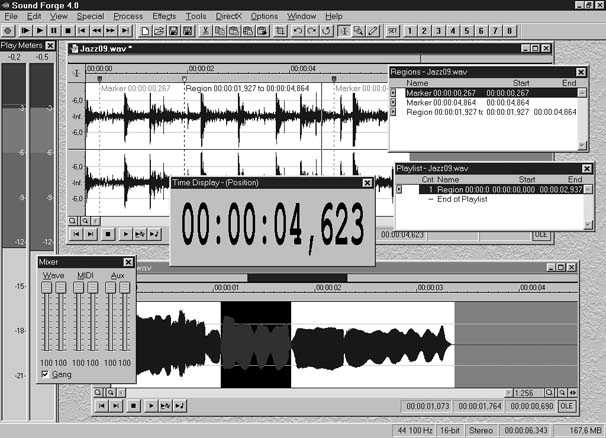This screenshot has height=438, width=606.
Task: Open the Process menu
Action: (128, 16)
